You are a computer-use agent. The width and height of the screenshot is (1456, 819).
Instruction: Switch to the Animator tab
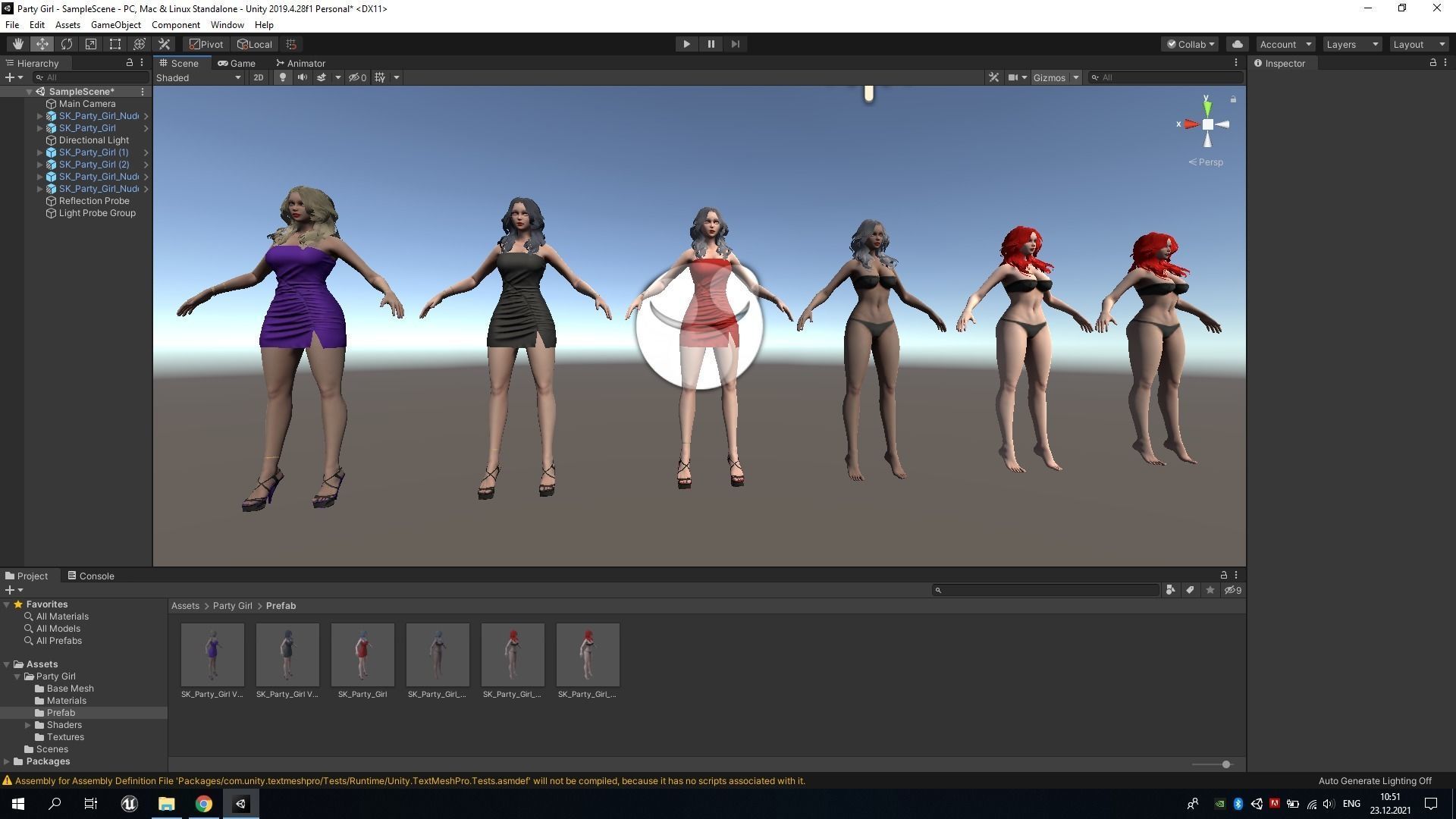click(x=301, y=63)
